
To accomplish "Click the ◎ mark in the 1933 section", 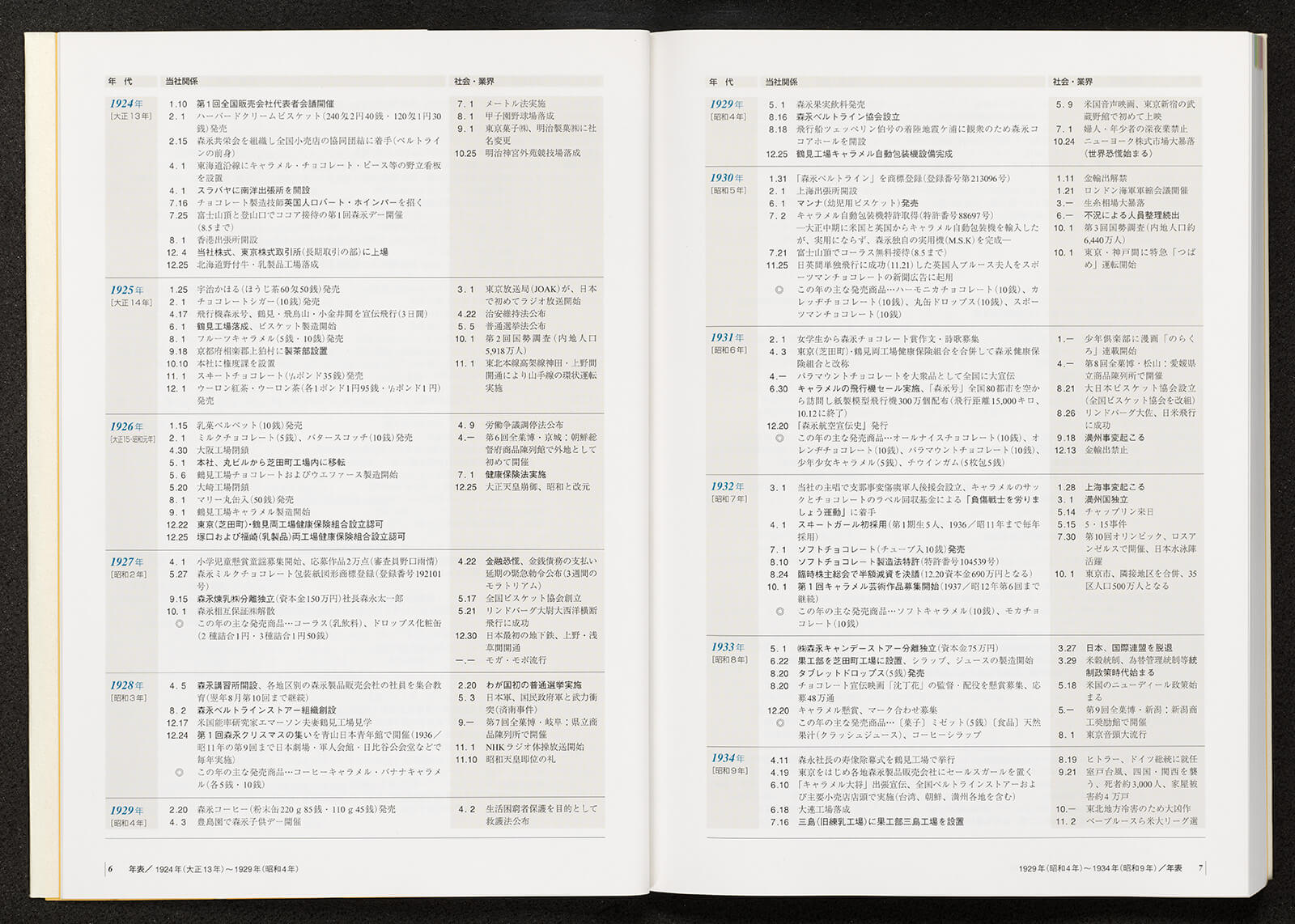I will coord(779,723).
